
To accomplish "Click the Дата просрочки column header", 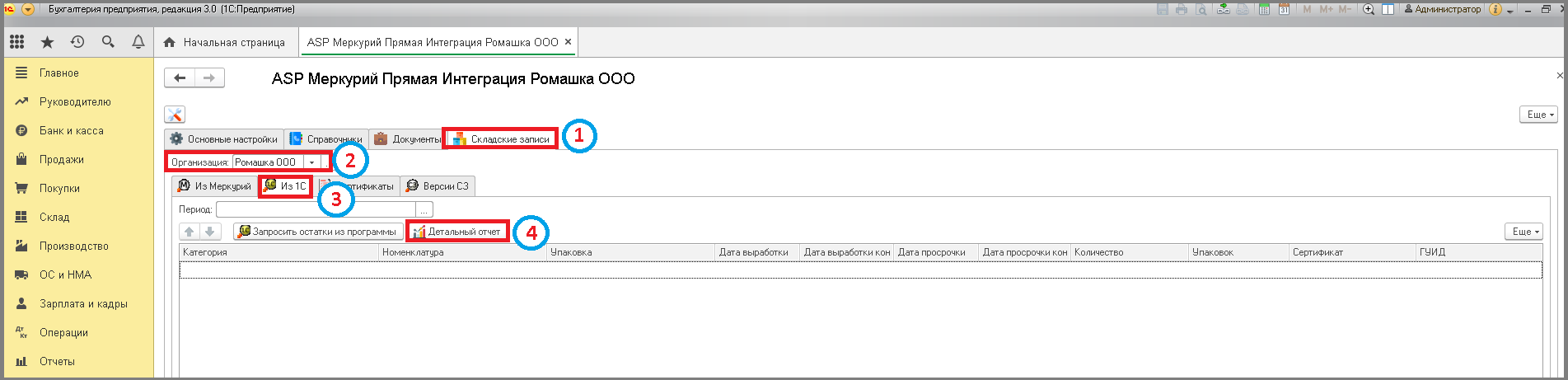I will (x=936, y=252).
